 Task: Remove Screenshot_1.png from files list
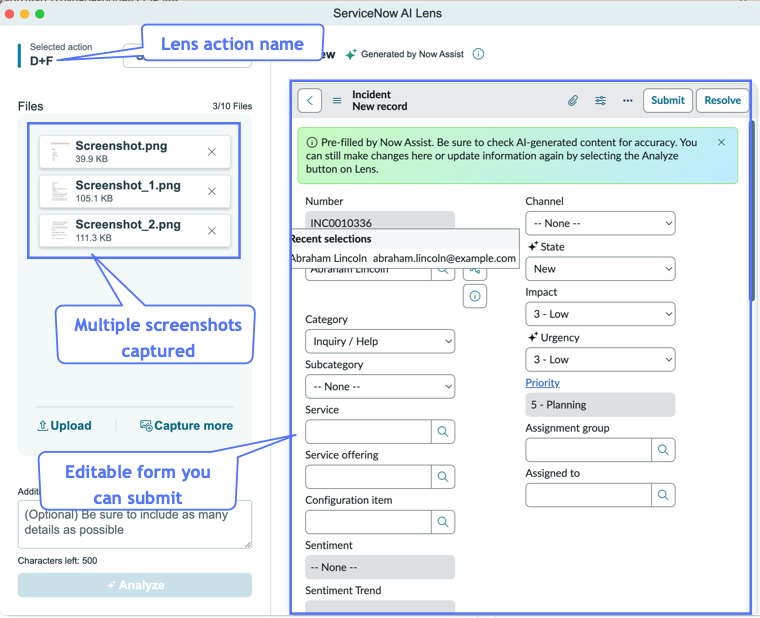(212, 191)
